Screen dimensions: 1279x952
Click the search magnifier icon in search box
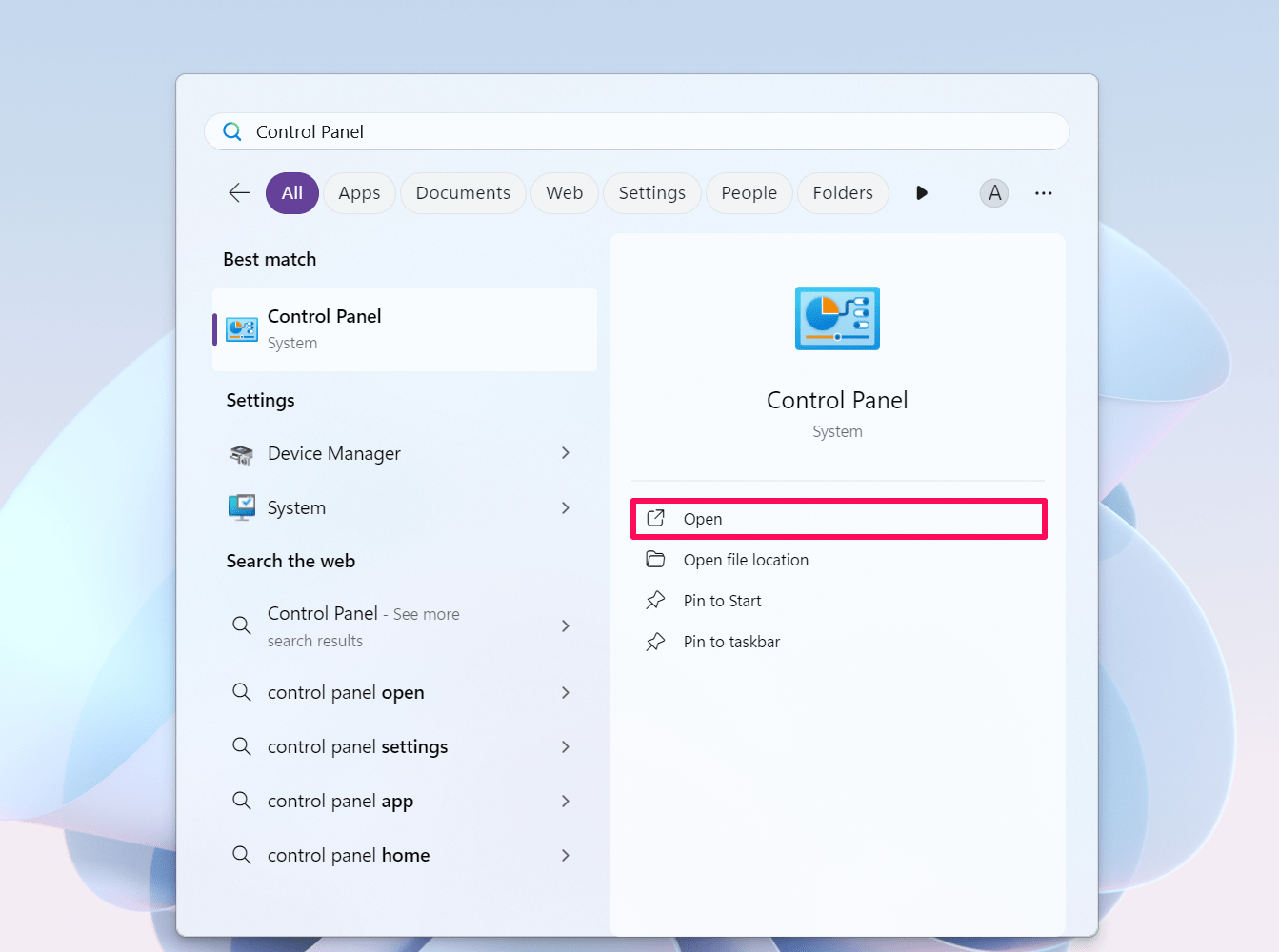[232, 131]
